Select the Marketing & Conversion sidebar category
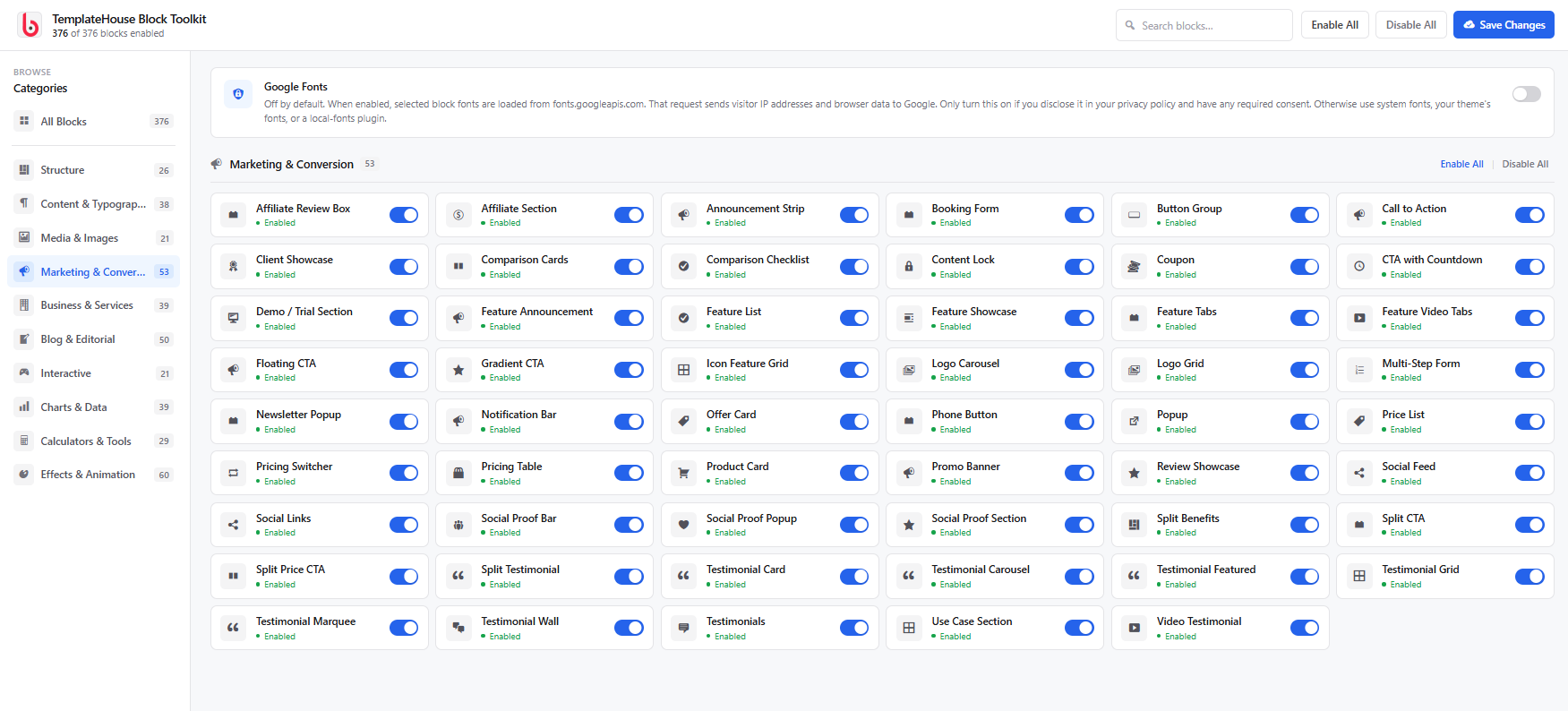The height and width of the screenshot is (711, 1568). pyautogui.click(x=94, y=272)
